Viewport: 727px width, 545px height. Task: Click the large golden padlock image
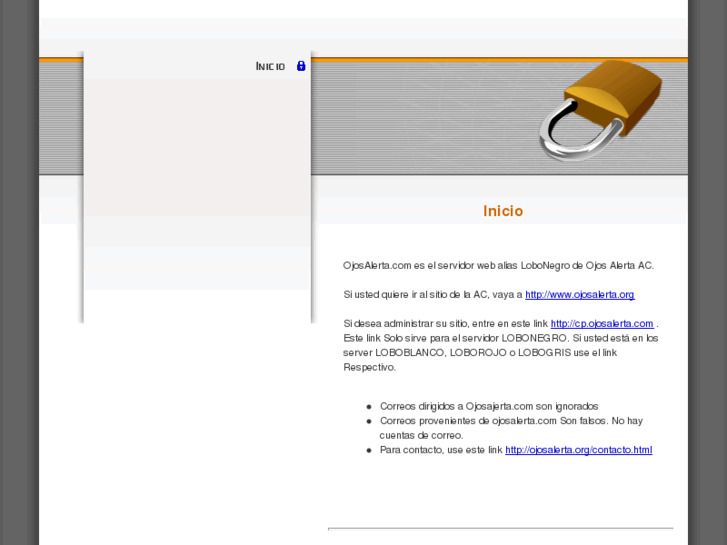601,110
